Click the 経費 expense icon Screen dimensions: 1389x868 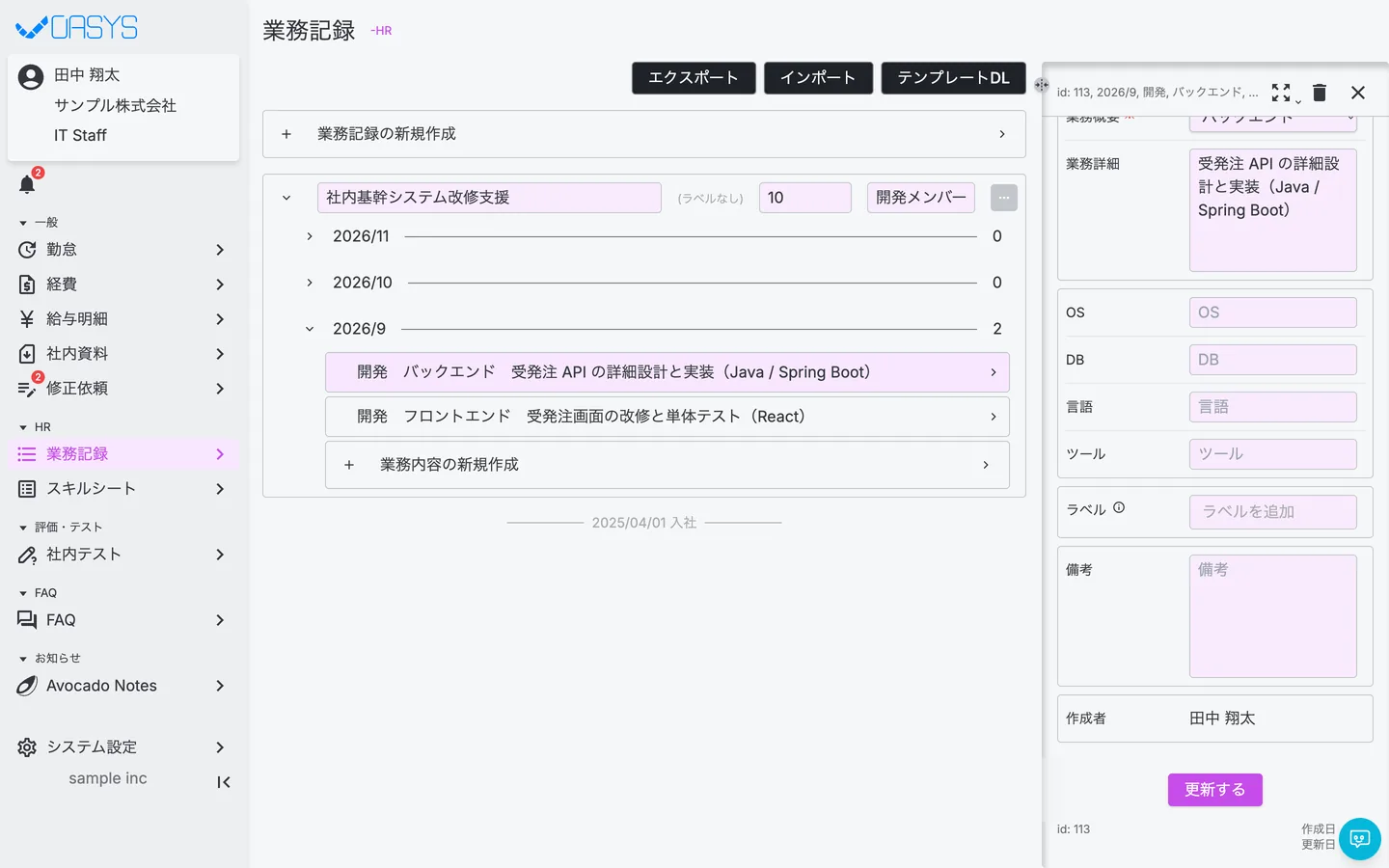click(27, 285)
